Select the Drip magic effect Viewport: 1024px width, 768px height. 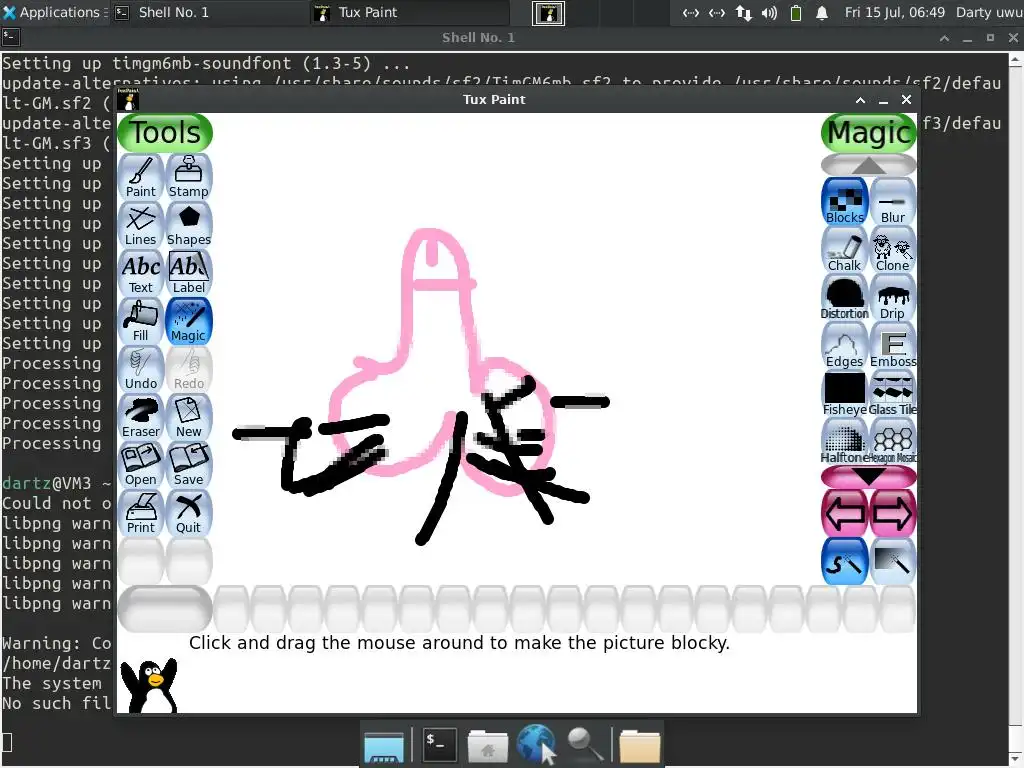pyautogui.click(x=893, y=298)
